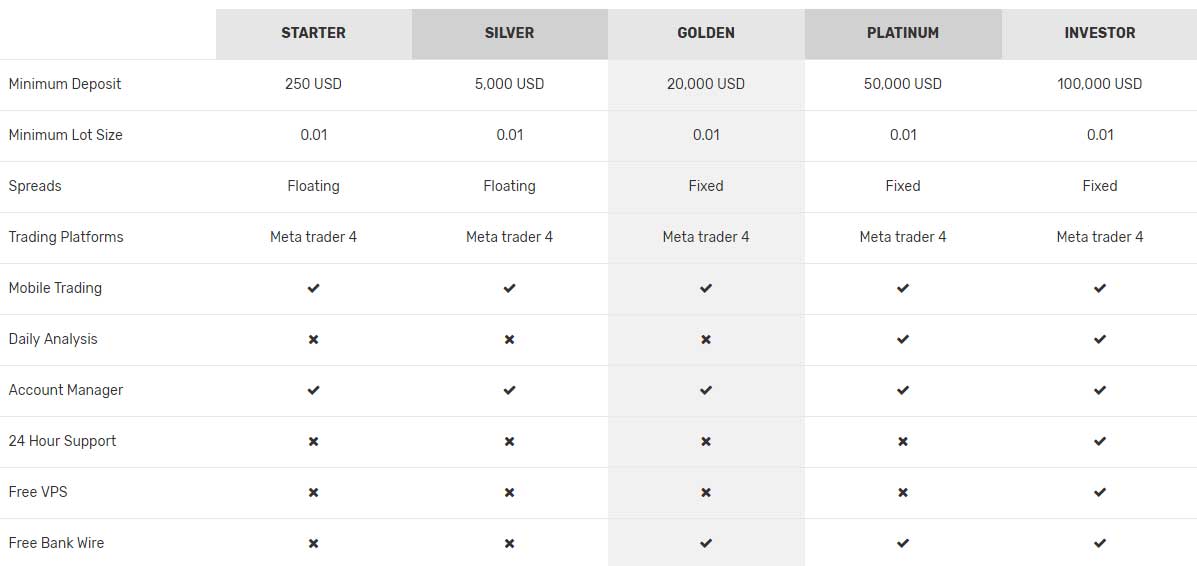Click the Silver Daily Analysis cross icon
The image size is (1197, 566).
pos(509,339)
